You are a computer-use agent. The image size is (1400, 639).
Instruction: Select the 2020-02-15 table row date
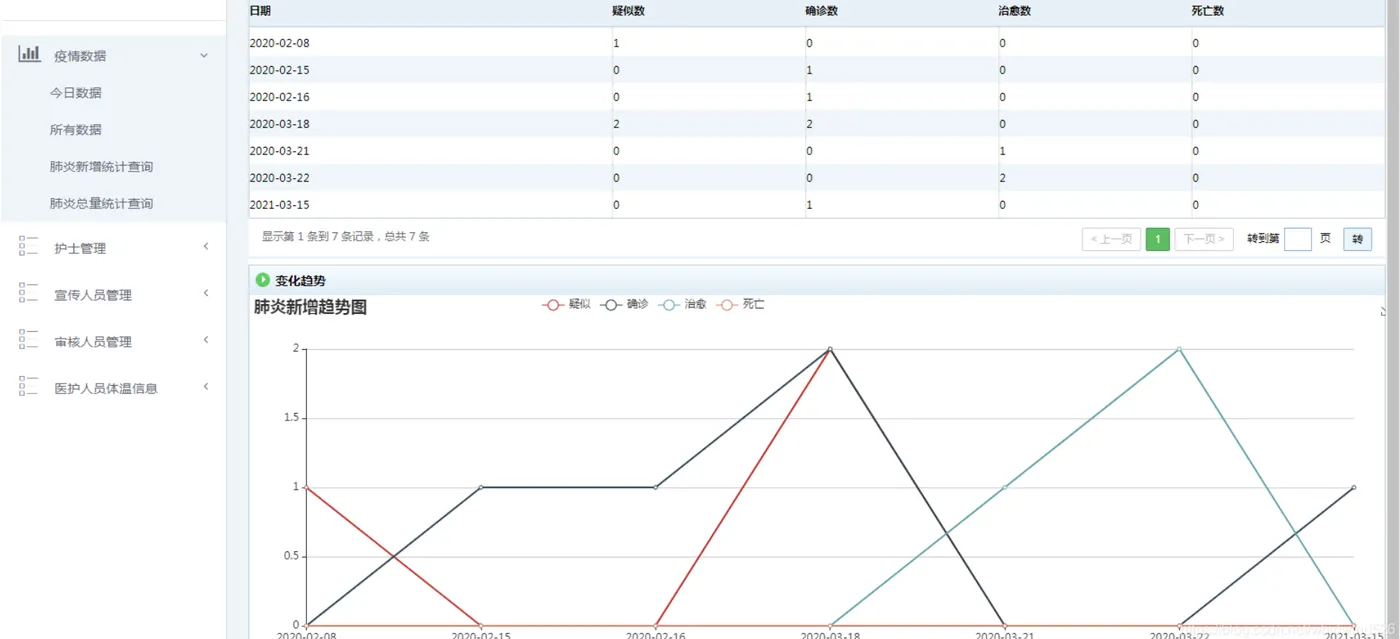[x=279, y=71]
